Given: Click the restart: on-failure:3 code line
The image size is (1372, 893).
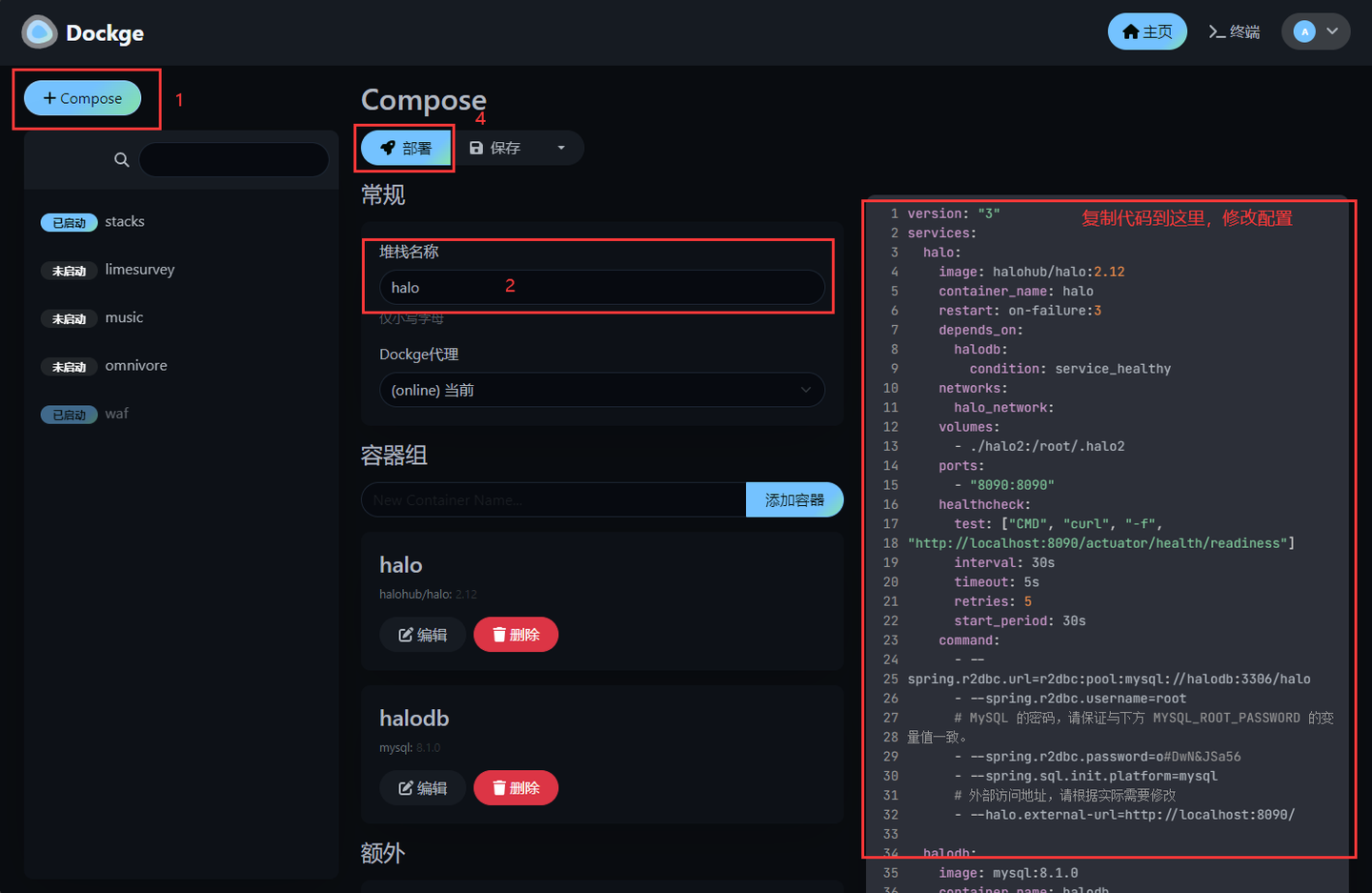Looking at the screenshot, I should [x=1020, y=311].
